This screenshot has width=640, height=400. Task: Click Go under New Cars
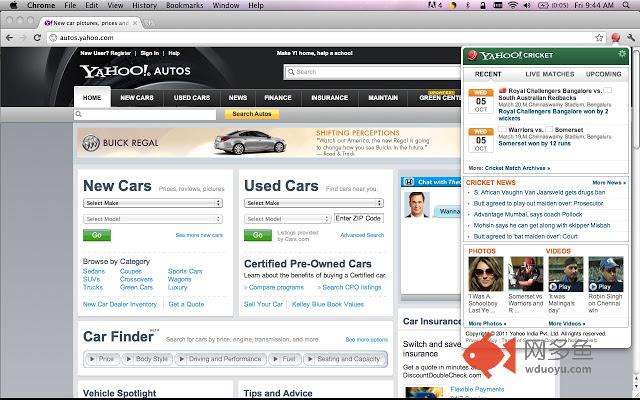coord(97,235)
